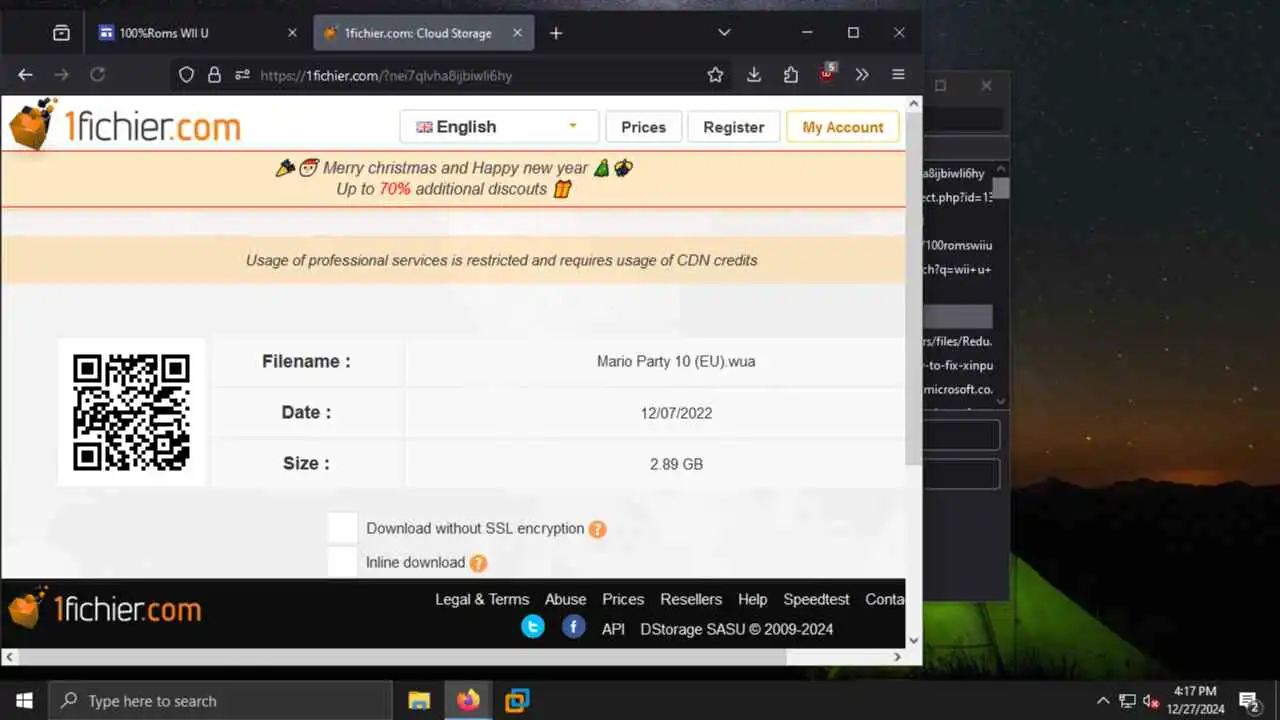Close the 1fichier.com Cloud Storage tab

pos(516,33)
